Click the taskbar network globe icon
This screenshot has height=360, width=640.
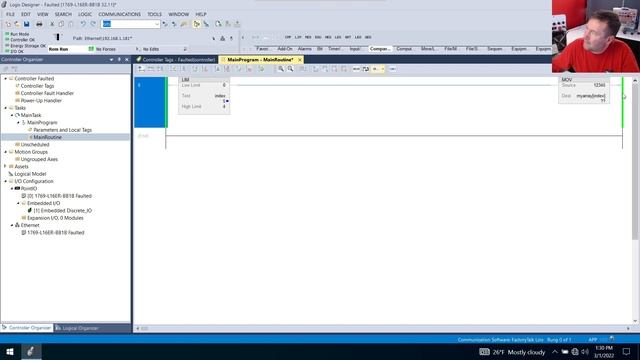click(x=575, y=351)
